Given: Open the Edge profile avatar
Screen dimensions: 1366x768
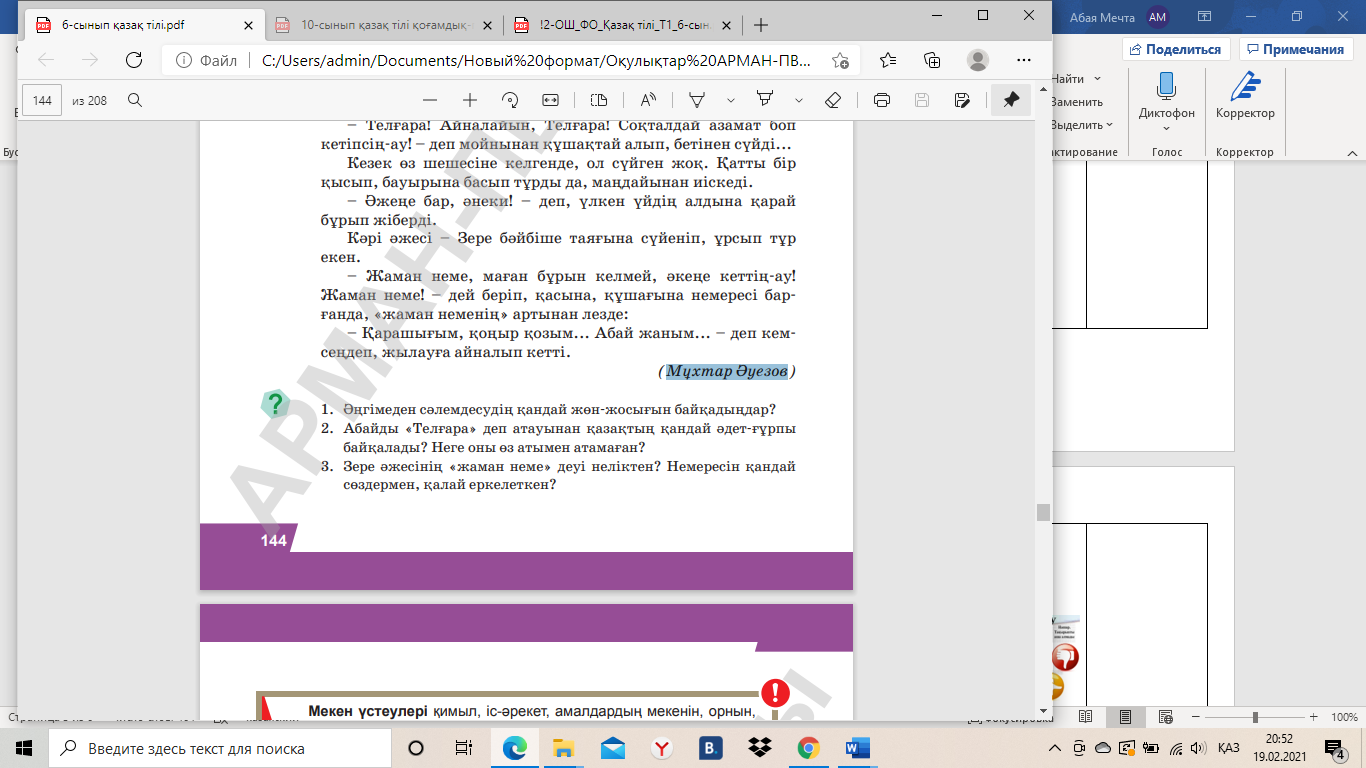Looking at the screenshot, I should [978, 60].
